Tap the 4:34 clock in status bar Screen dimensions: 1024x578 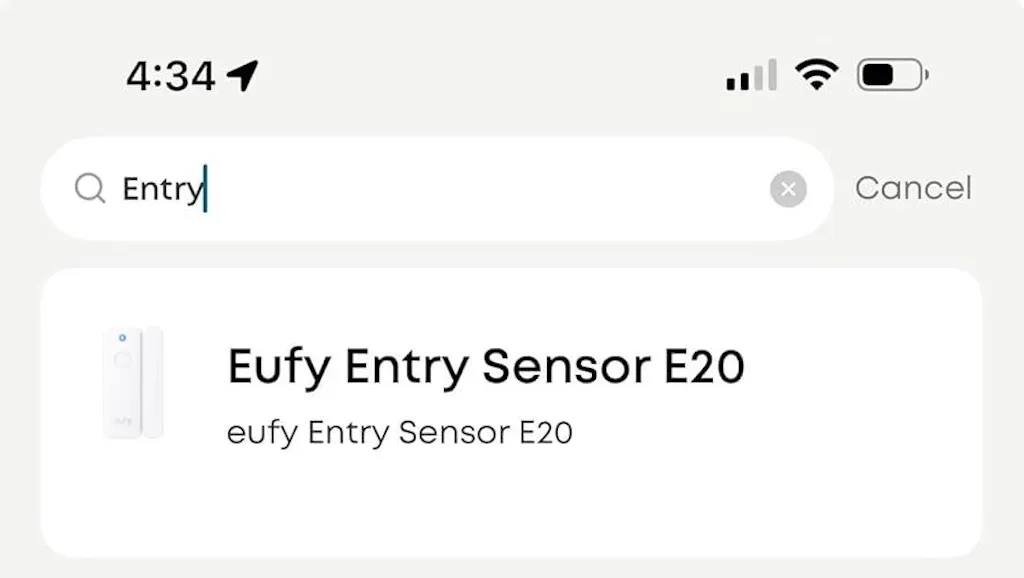pos(170,75)
